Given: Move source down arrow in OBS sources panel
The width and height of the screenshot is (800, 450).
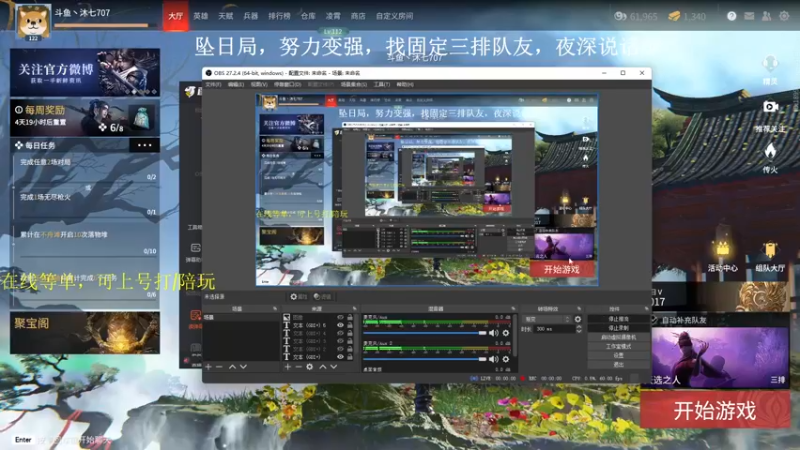Looking at the screenshot, I should coord(334,366).
